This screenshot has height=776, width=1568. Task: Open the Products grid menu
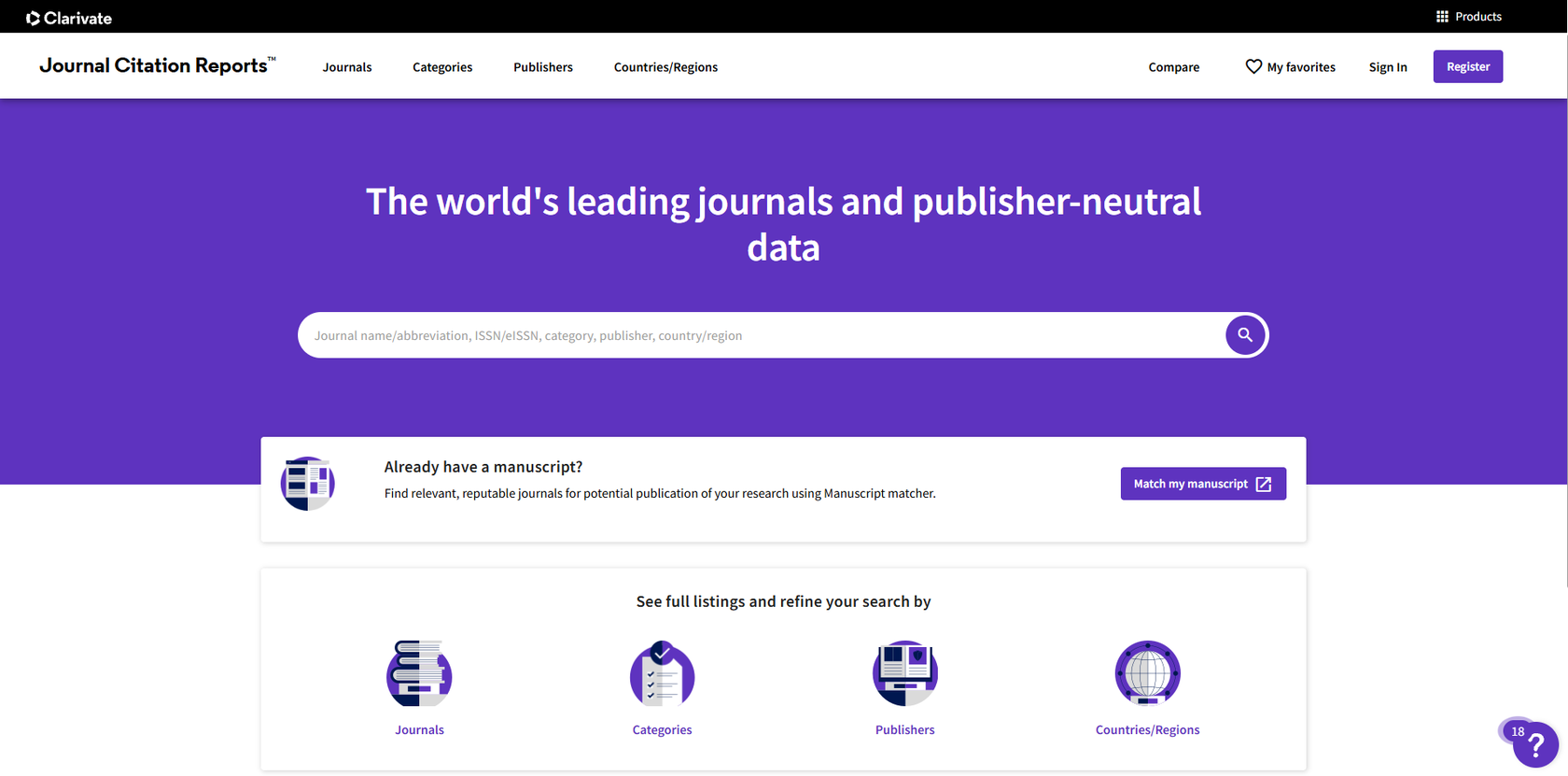point(1468,17)
